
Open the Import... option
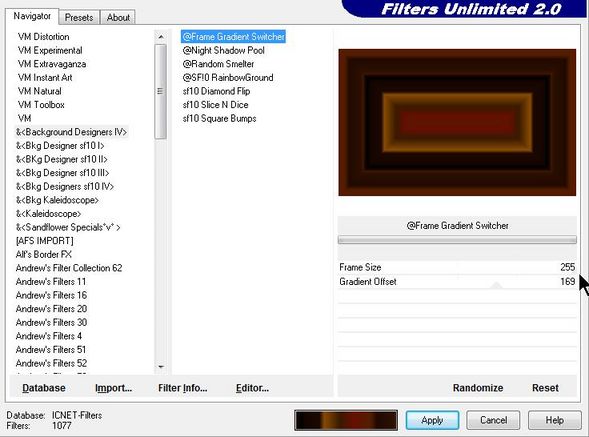coord(113,388)
